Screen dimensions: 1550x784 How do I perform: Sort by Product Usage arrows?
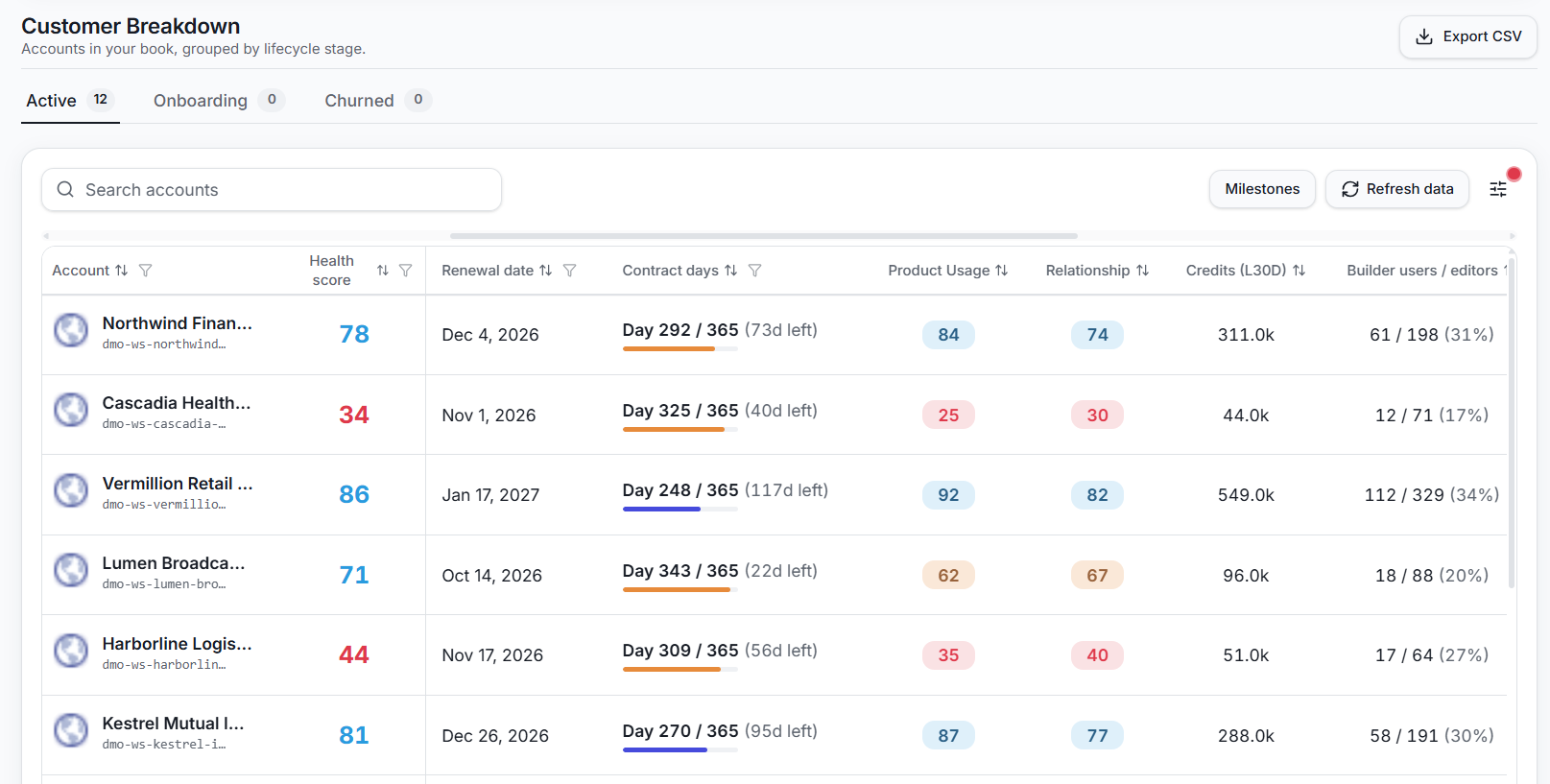click(x=1002, y=271)
